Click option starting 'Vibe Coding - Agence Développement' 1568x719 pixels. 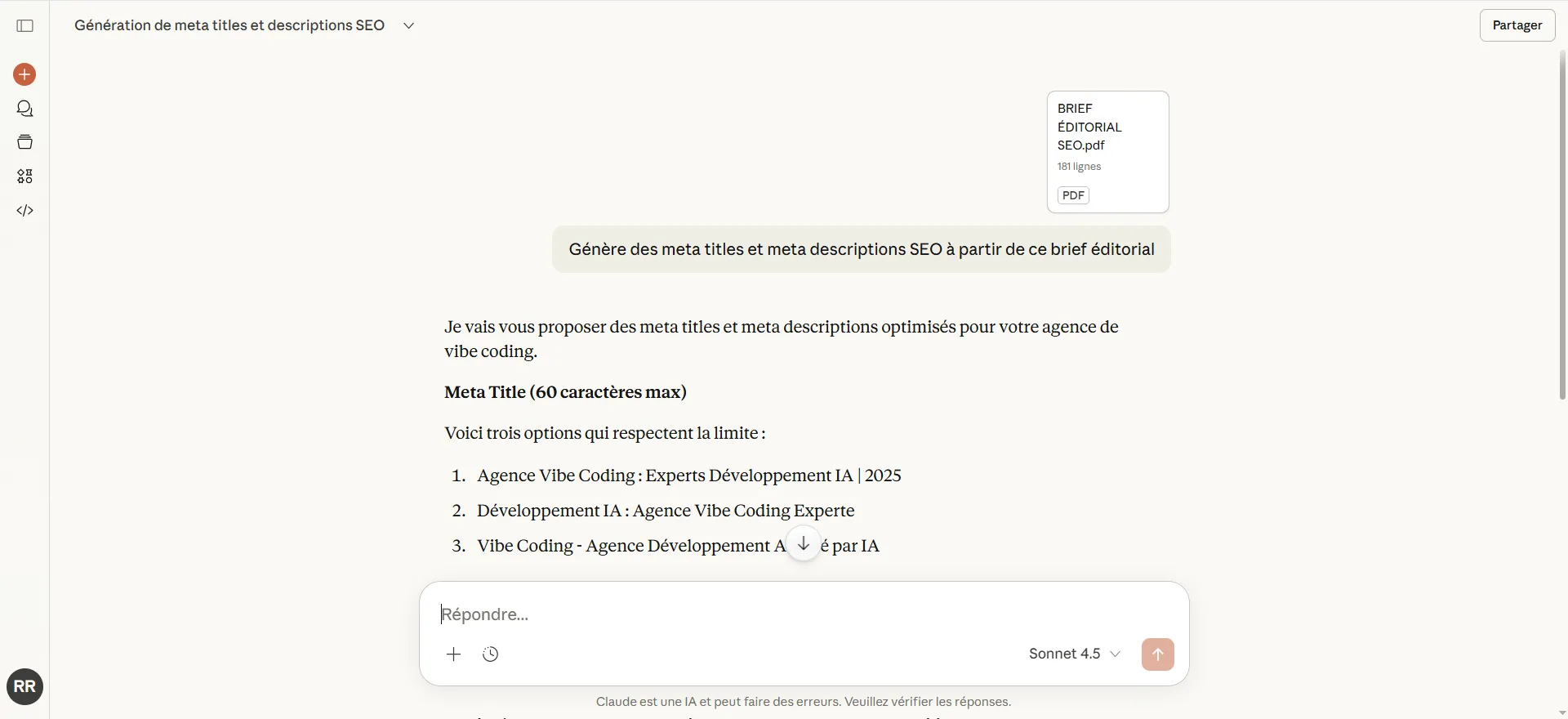(678, 546)
